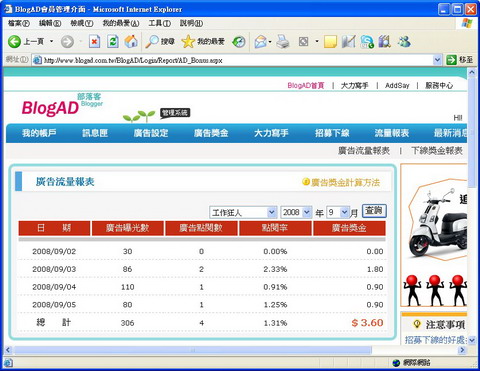Click the gray square toolbar icon right of printer
The height and width of the screenshot is (371, 480).
point(303,42)
